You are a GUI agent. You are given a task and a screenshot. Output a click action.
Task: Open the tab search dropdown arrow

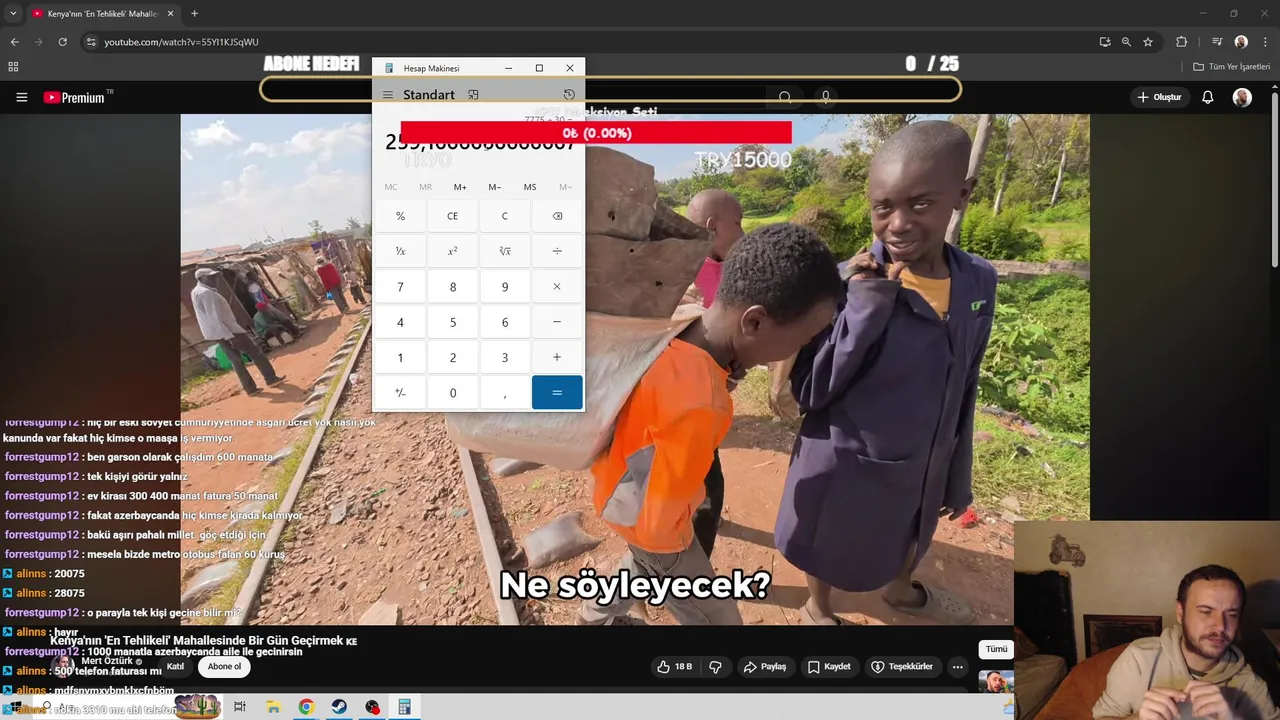pyautogui.click(x=13, y=14)
